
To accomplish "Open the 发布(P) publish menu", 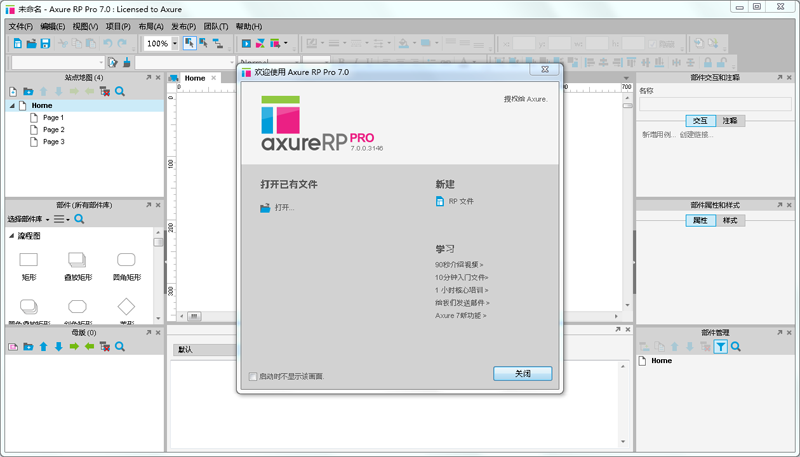I will [x=183, y=26].
